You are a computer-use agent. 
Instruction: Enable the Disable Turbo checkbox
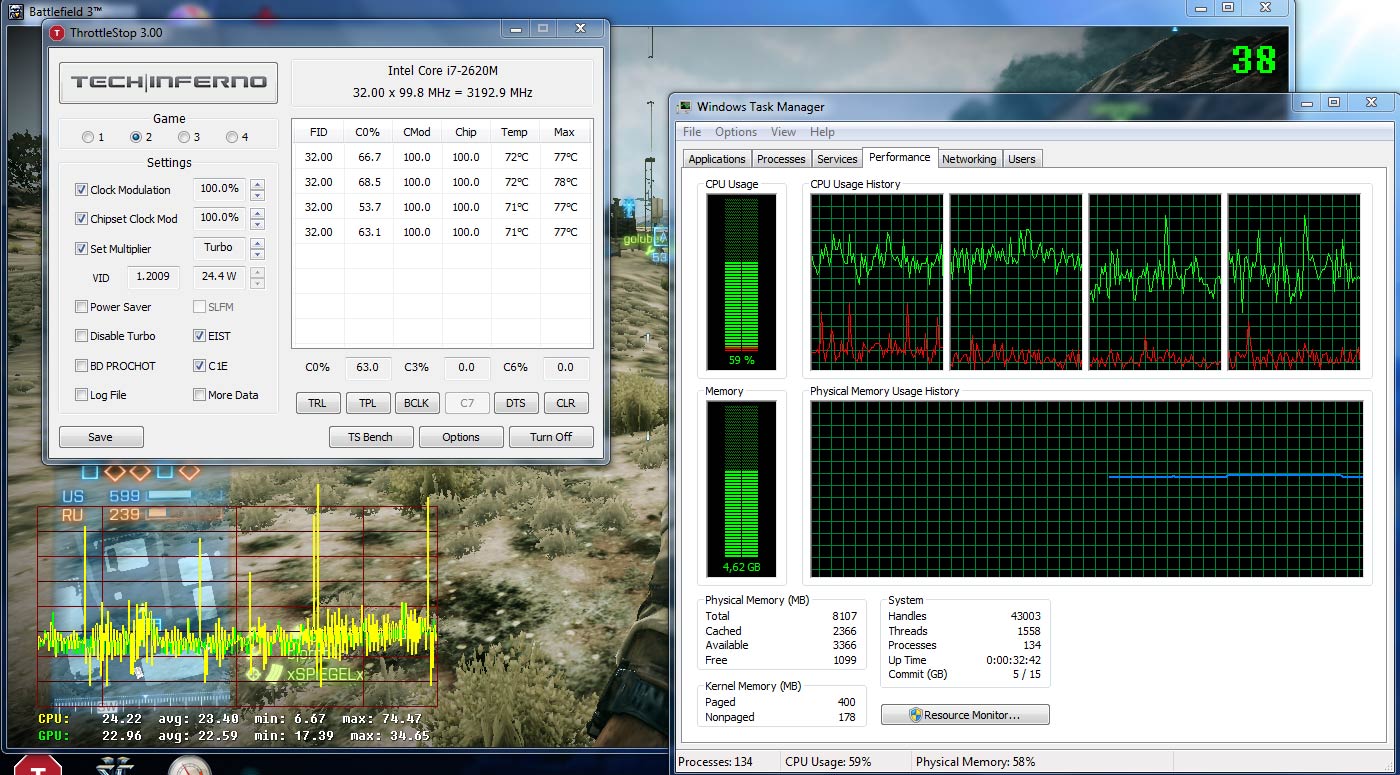[x=81, y=336]
